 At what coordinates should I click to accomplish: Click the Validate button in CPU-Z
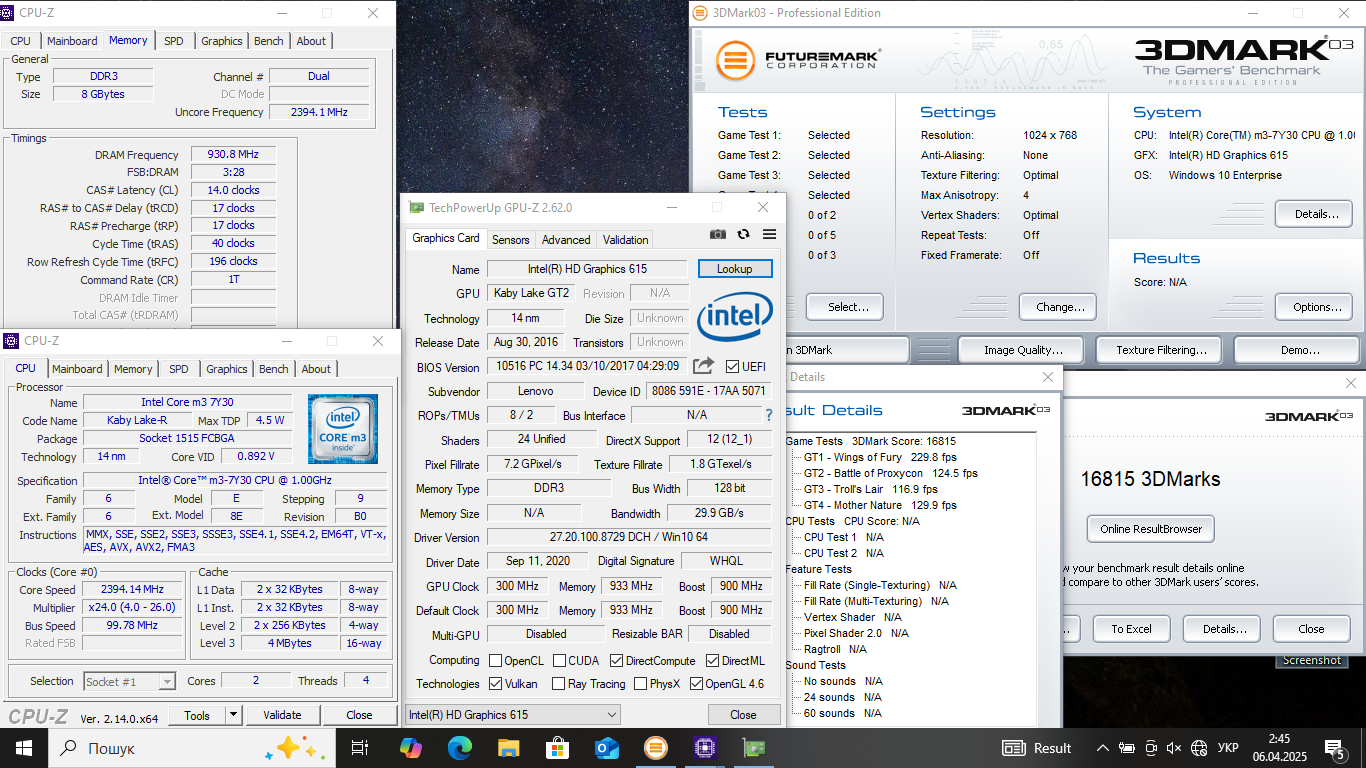click(x=282, y=715)
